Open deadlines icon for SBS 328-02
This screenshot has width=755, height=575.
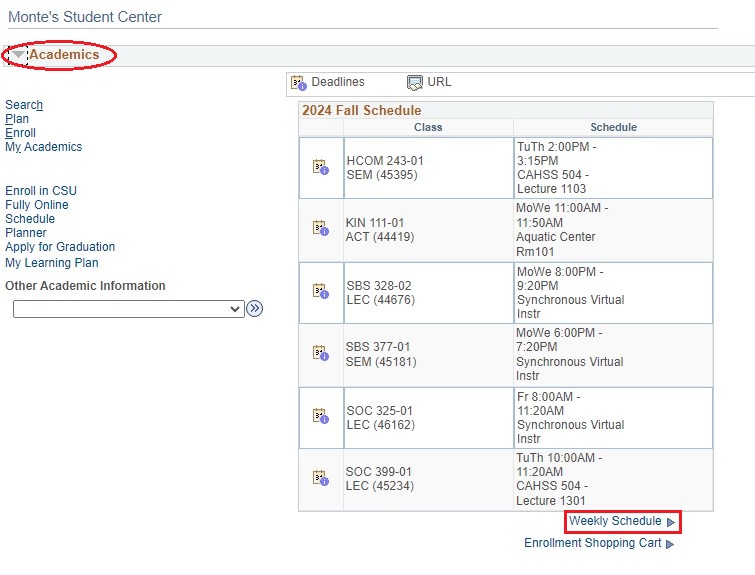tap(320, 291)
